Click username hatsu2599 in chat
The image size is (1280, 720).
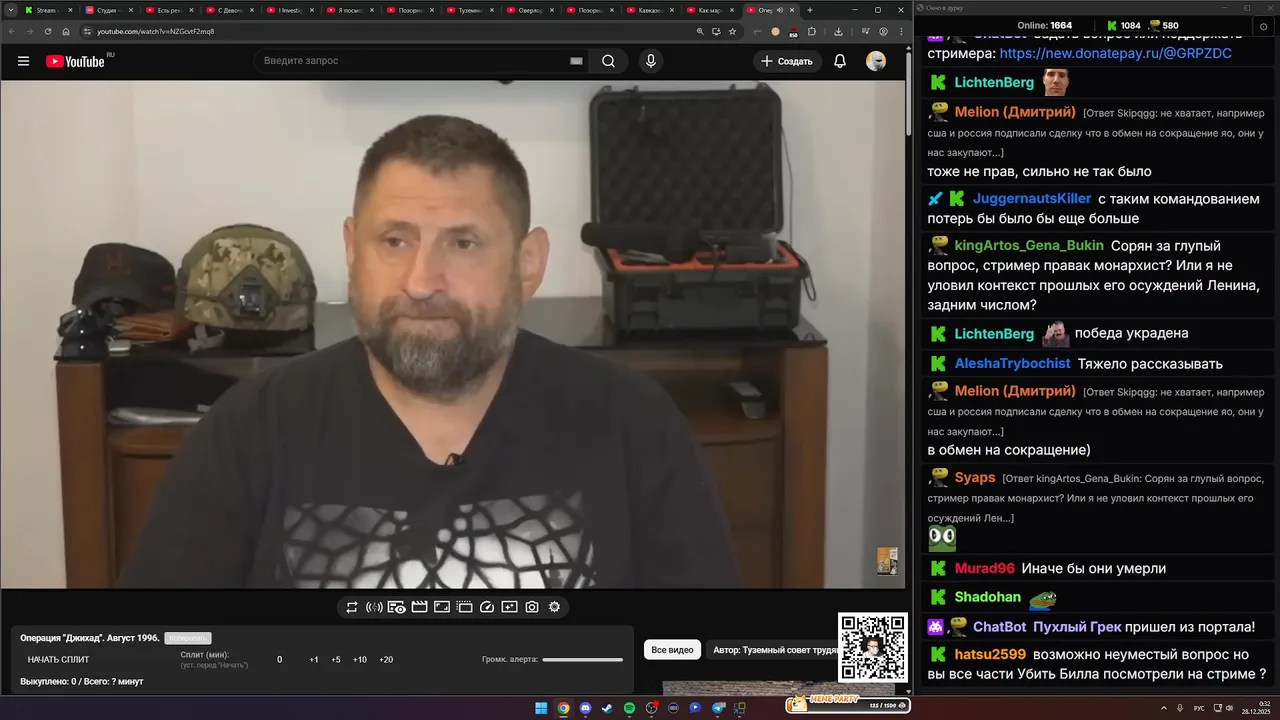[x=990, y=655]
